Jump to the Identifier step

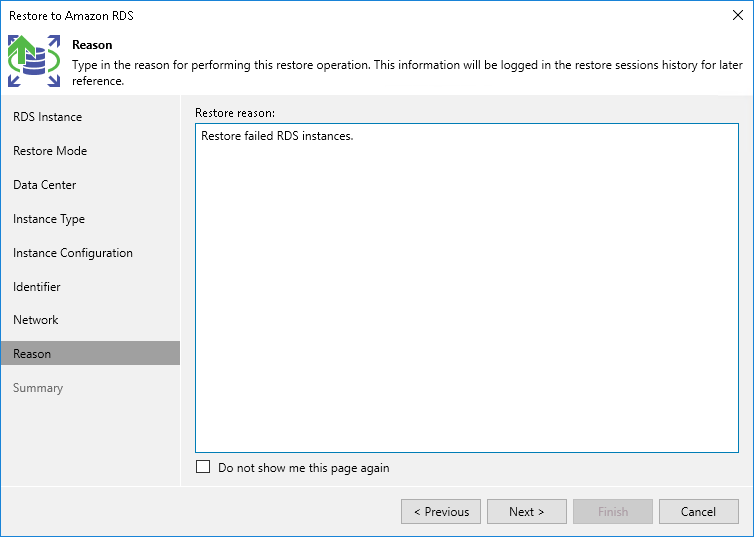click(37, 287)
